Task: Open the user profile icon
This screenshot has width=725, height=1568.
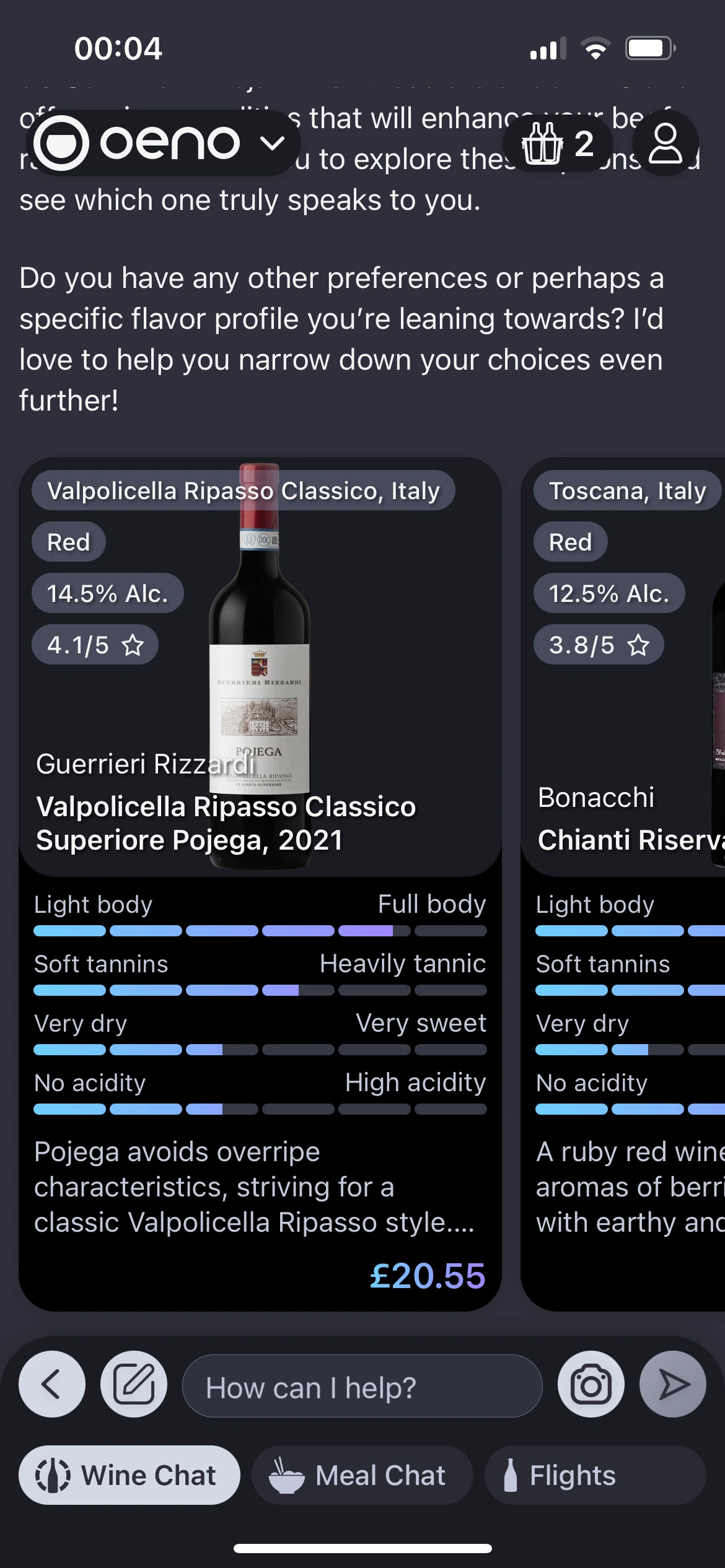Action: (x=666, y=144)
